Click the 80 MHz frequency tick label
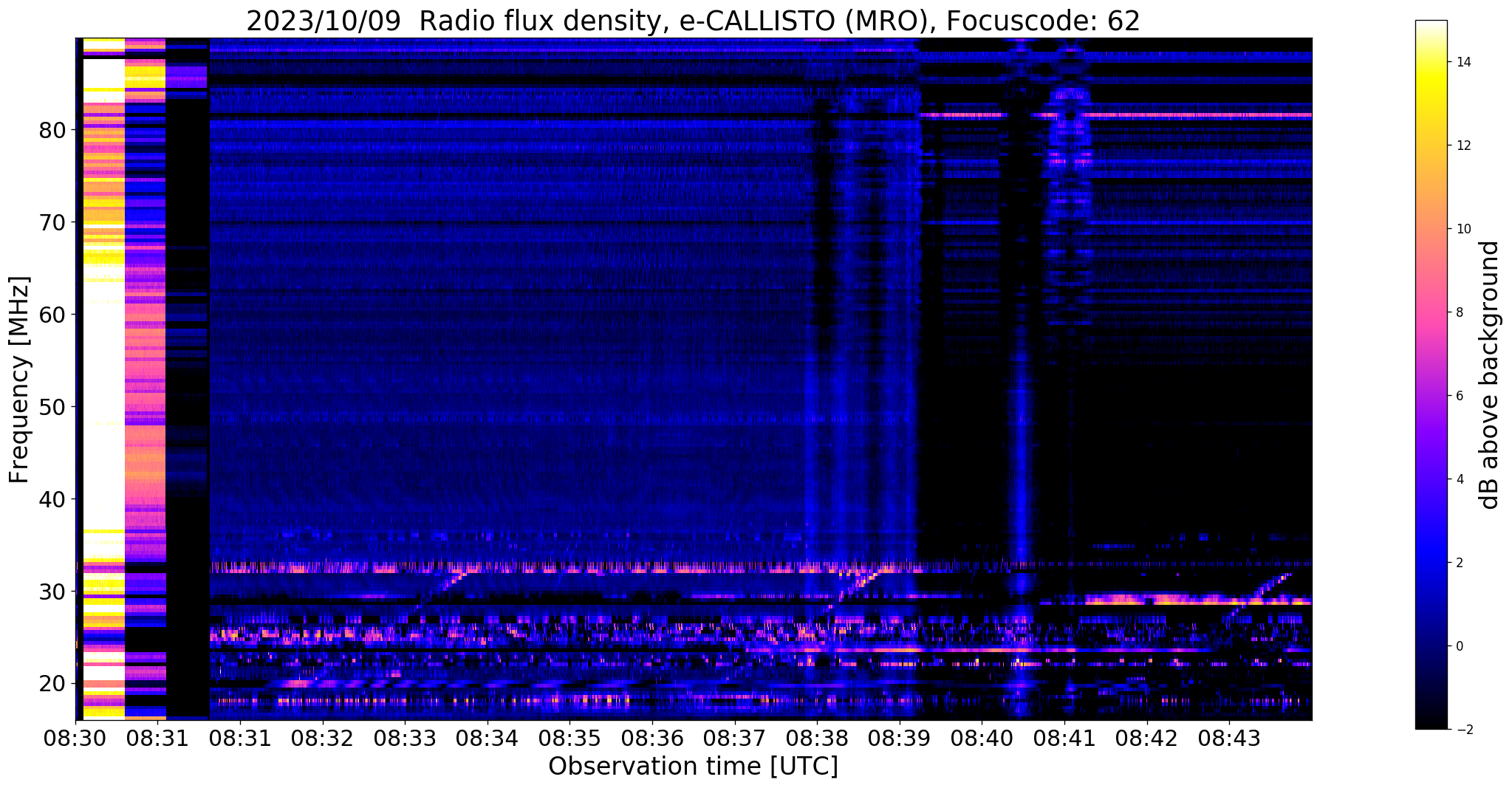The image size is (1512, 788). point(53,130)
